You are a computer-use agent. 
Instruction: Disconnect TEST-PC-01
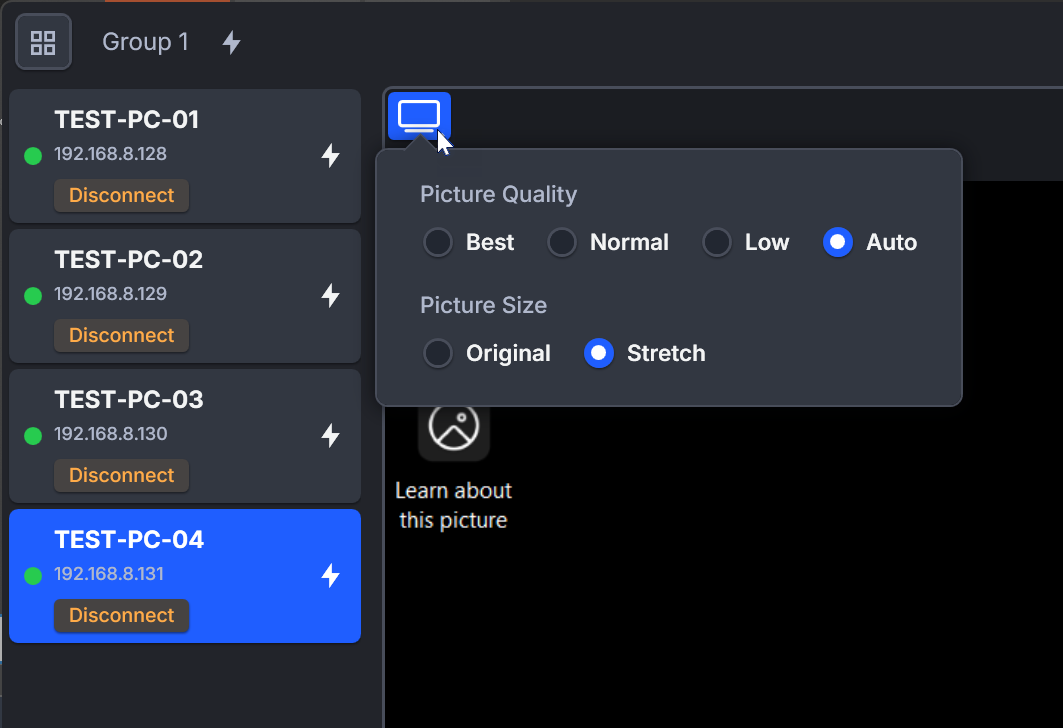click(121, 195)
